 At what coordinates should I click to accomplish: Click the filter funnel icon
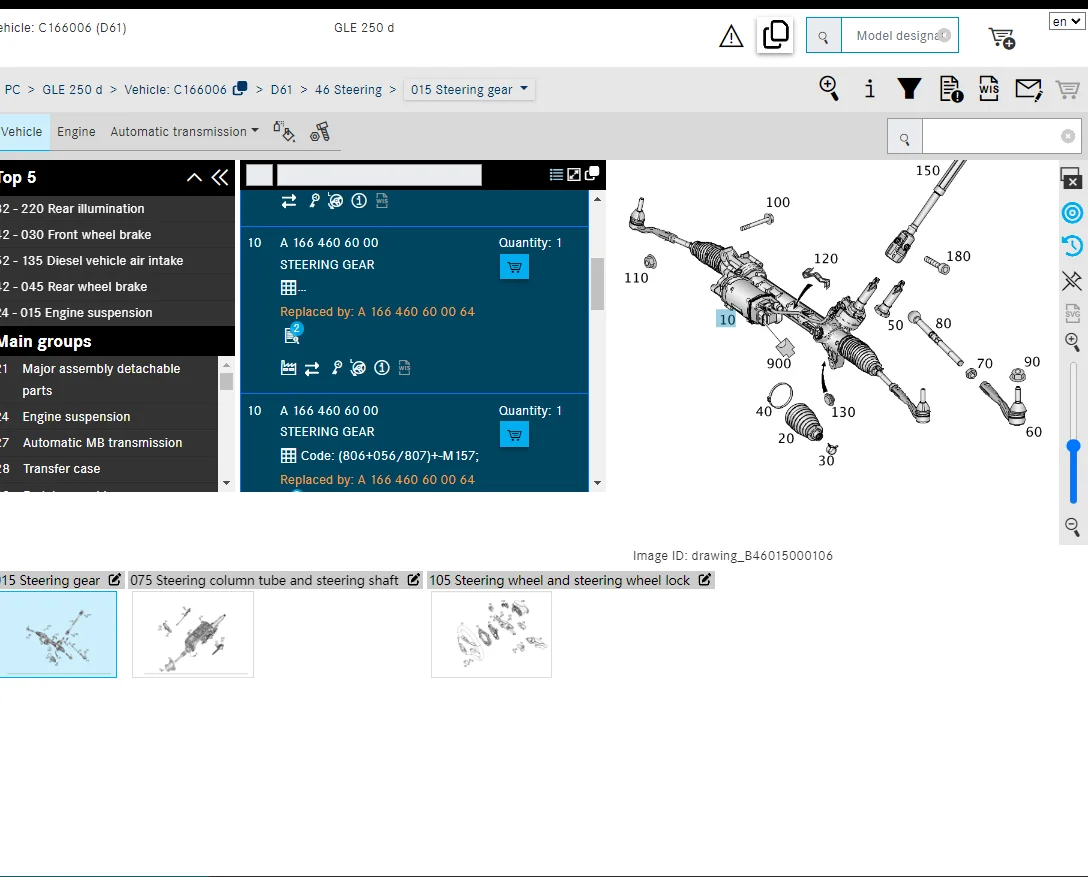pyautogui.click(x=909, y=89)
